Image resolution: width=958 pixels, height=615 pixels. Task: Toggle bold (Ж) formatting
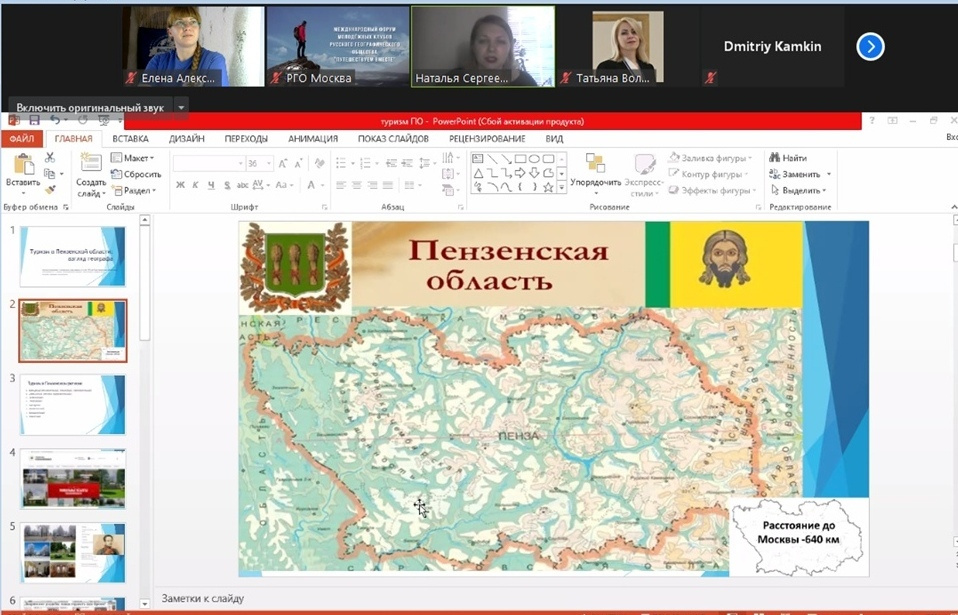coord(180,185)
